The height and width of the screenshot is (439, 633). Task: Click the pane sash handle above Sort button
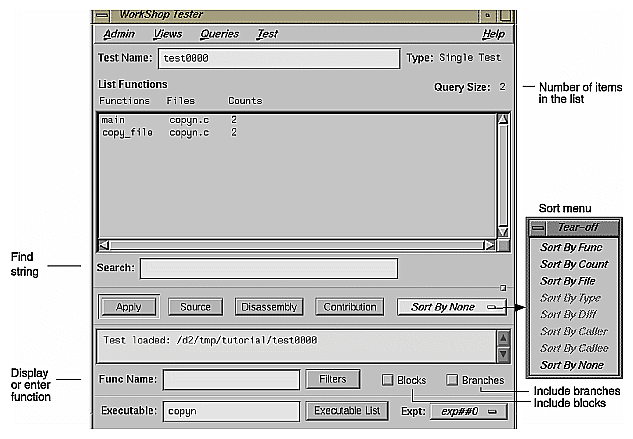503,288
